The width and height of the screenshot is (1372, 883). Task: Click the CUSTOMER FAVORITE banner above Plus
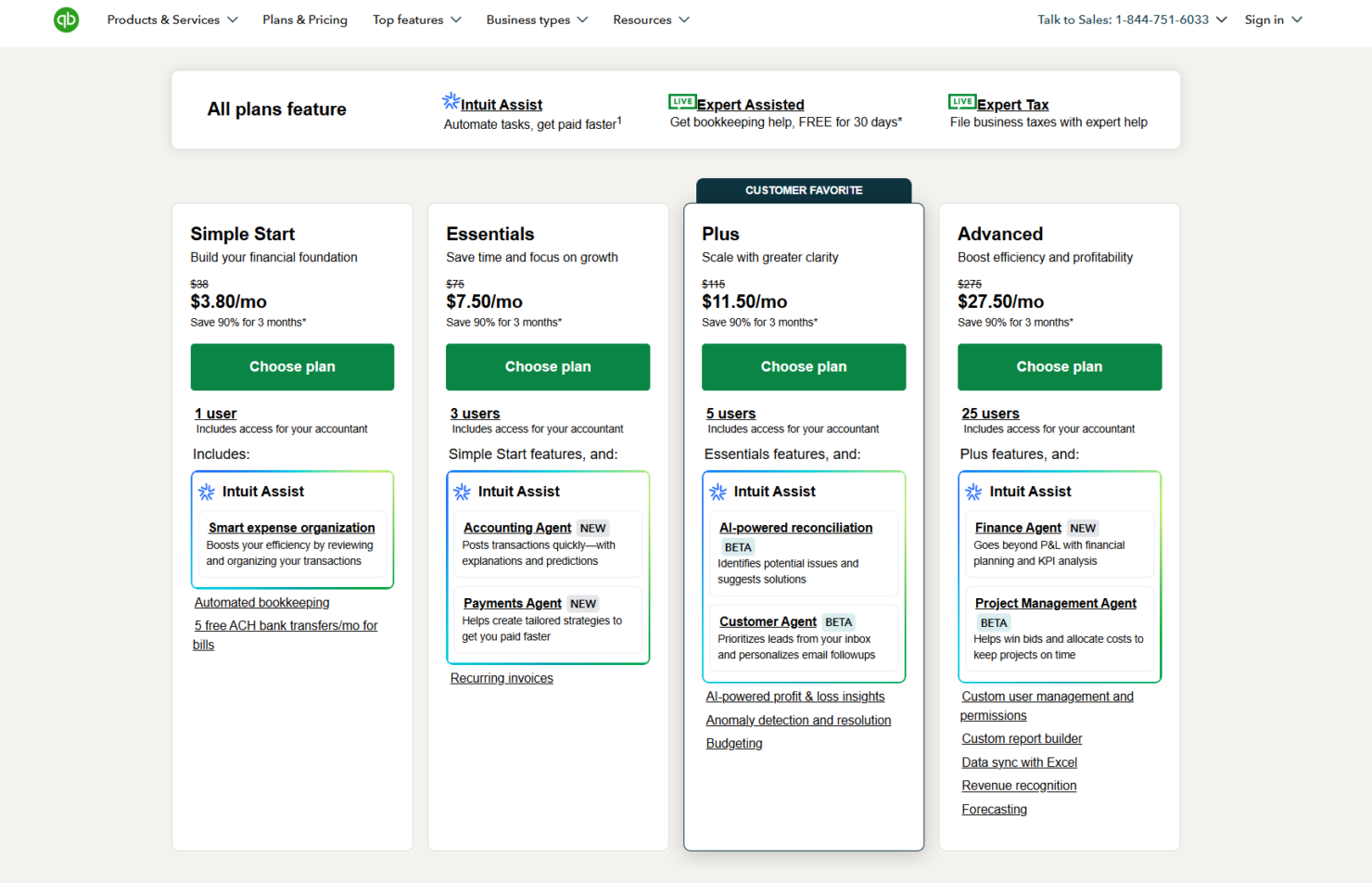coord(803,190)
